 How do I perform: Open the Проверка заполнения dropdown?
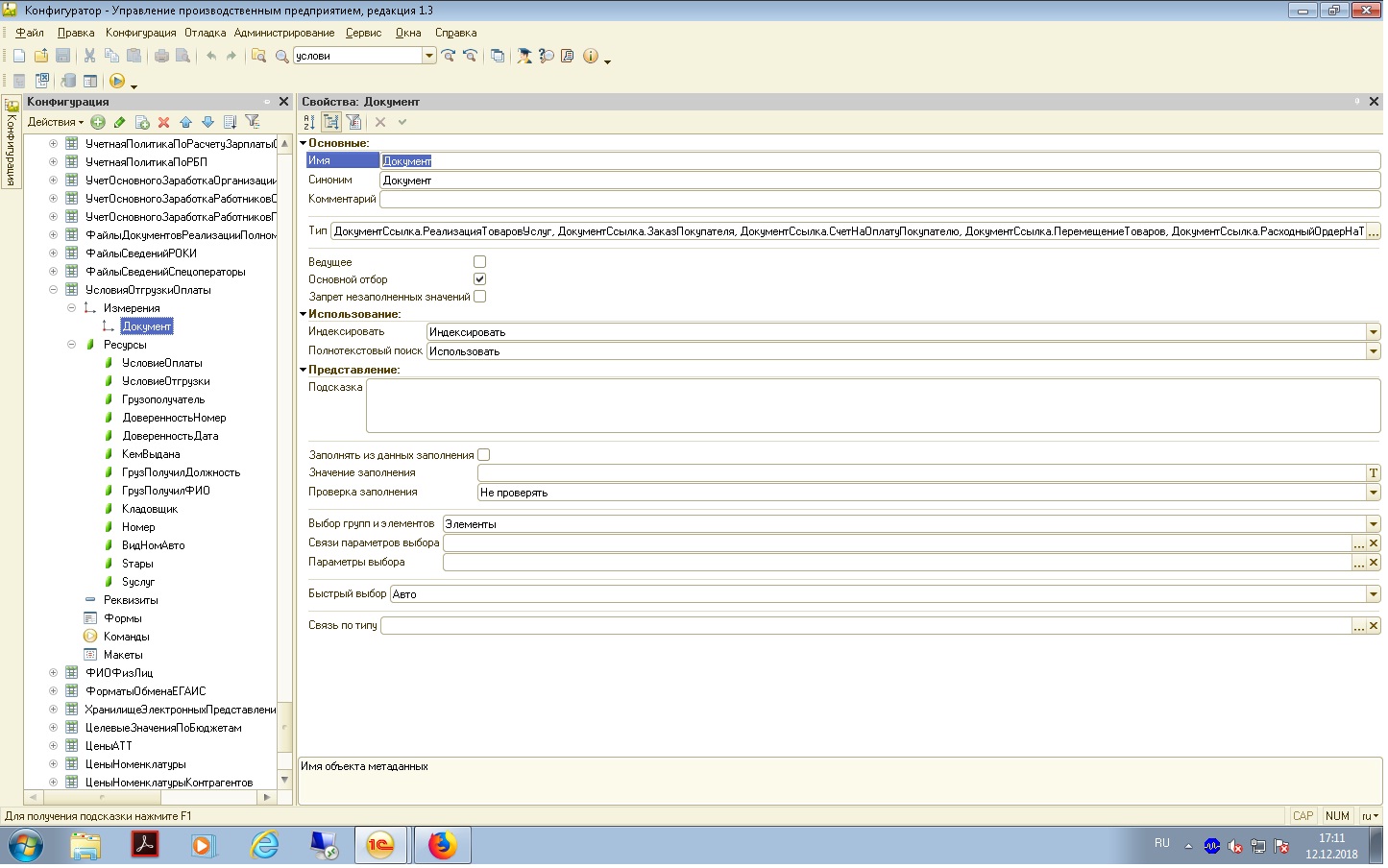point(1373,493)
